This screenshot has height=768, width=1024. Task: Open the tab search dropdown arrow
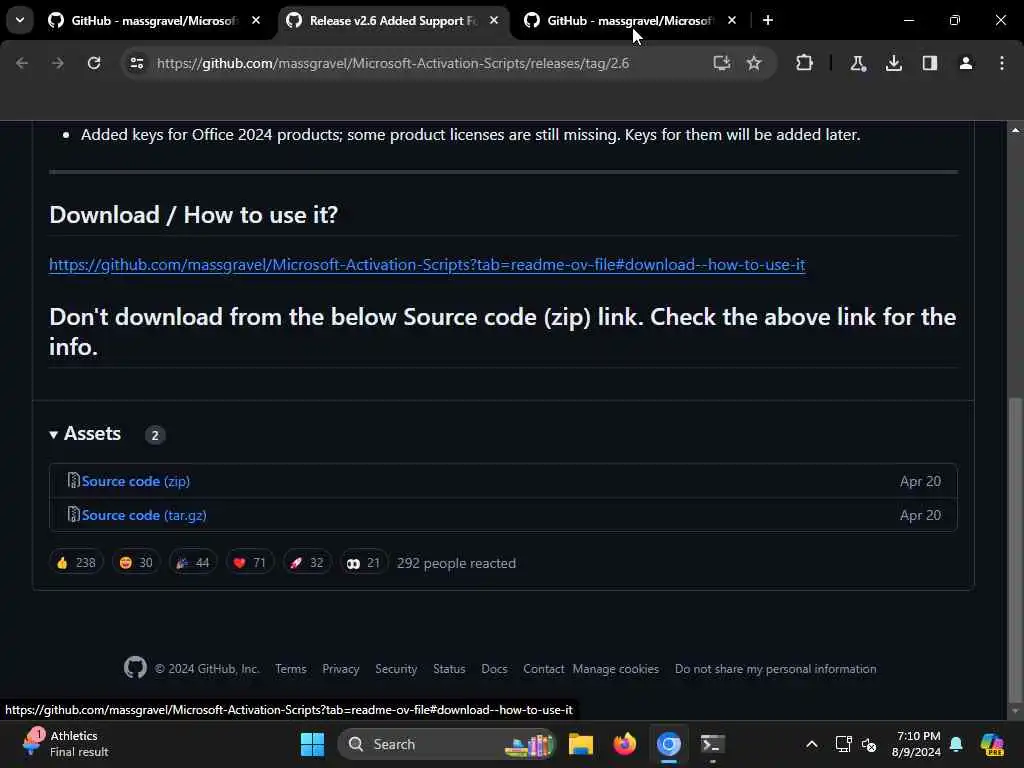tap(20, 20)
